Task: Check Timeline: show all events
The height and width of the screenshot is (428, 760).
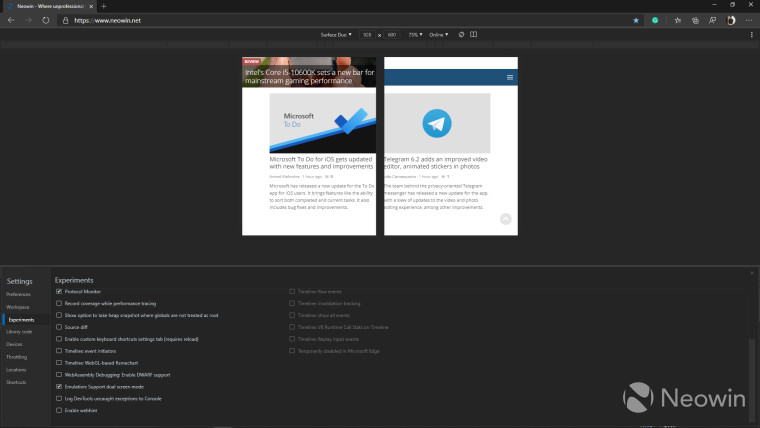Action: pos(292,315)
